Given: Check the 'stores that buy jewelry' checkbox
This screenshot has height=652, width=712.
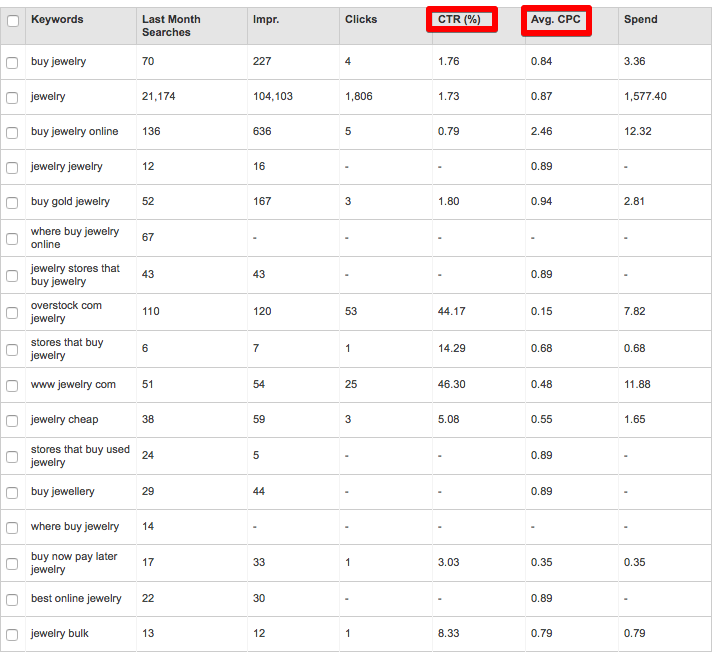Looking at the screenshot, I should (x=12, y=350).
